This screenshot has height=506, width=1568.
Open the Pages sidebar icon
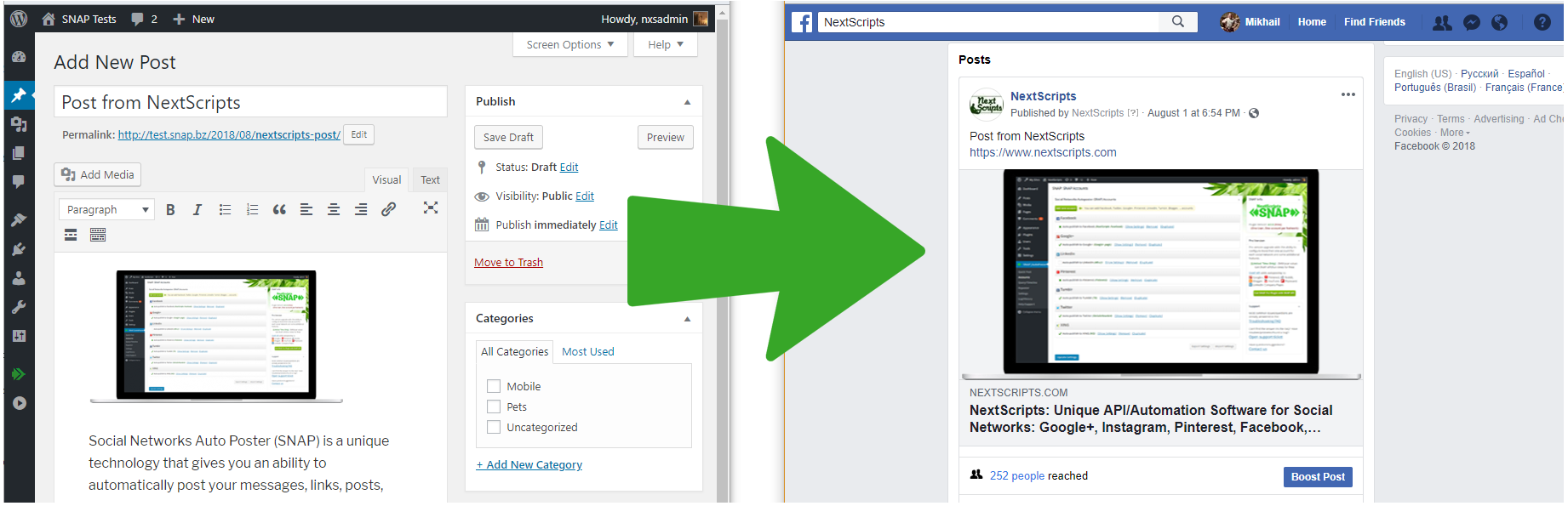point(19,153)
